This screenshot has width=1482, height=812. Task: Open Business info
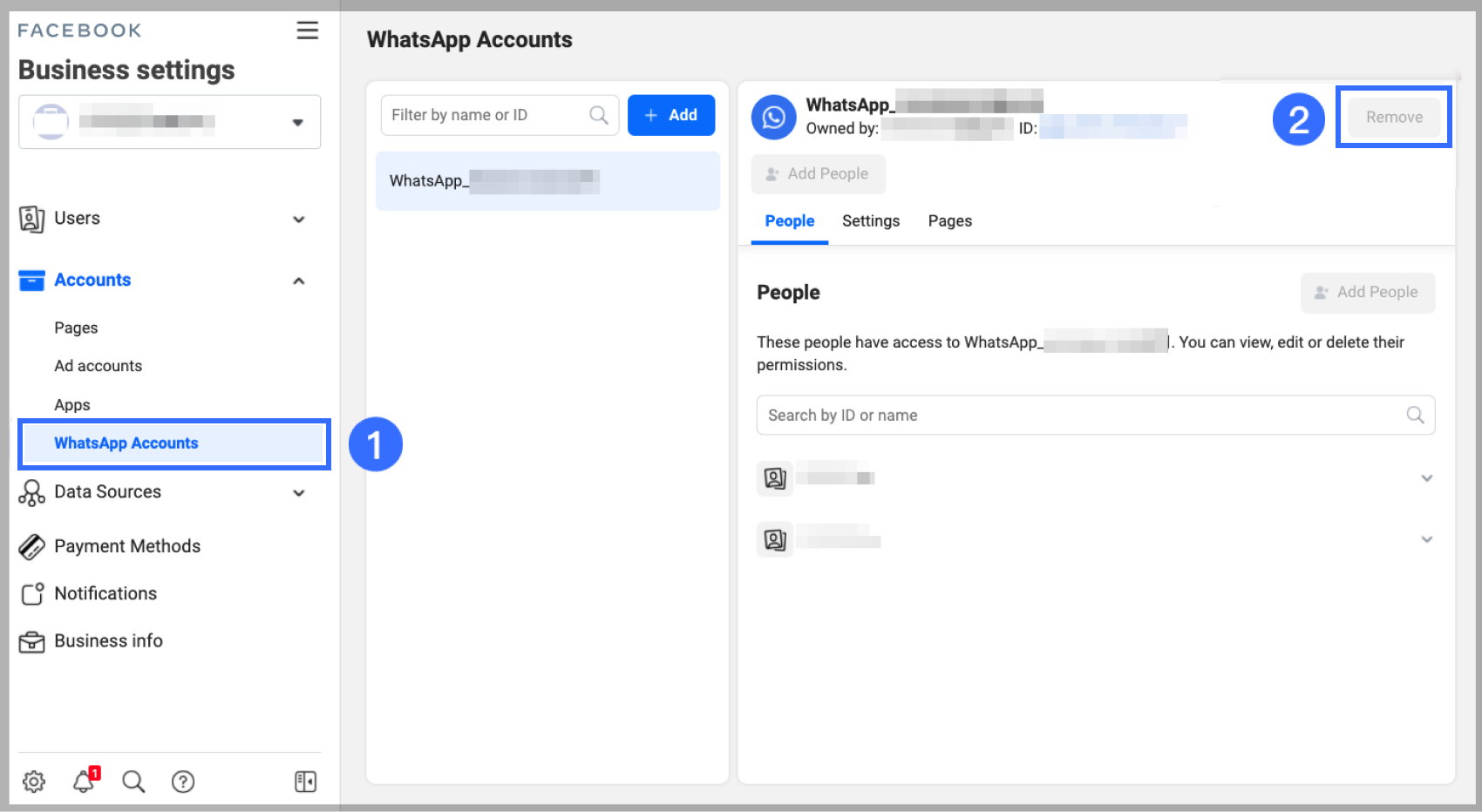108,641
